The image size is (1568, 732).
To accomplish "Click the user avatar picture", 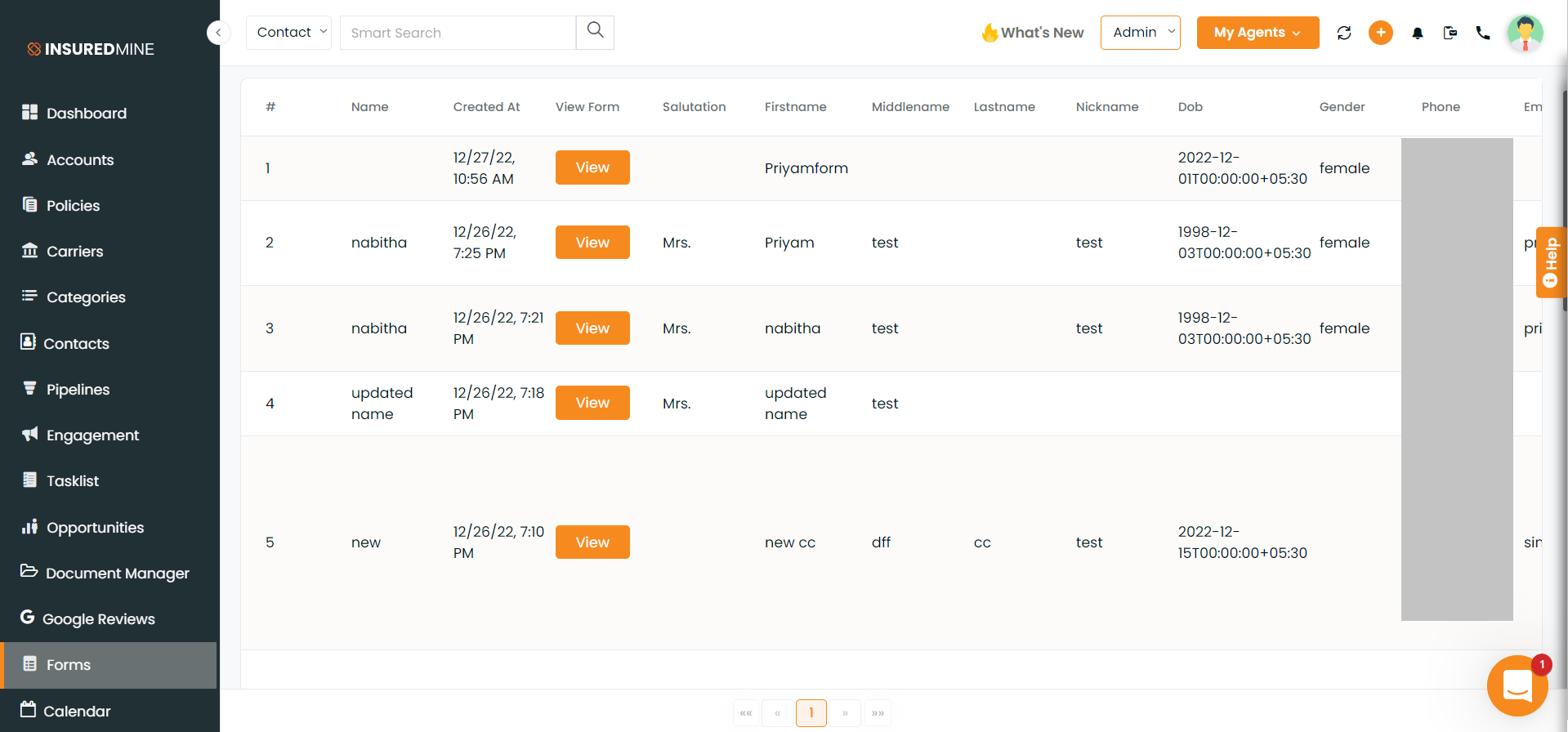I will coord(1525,33).
